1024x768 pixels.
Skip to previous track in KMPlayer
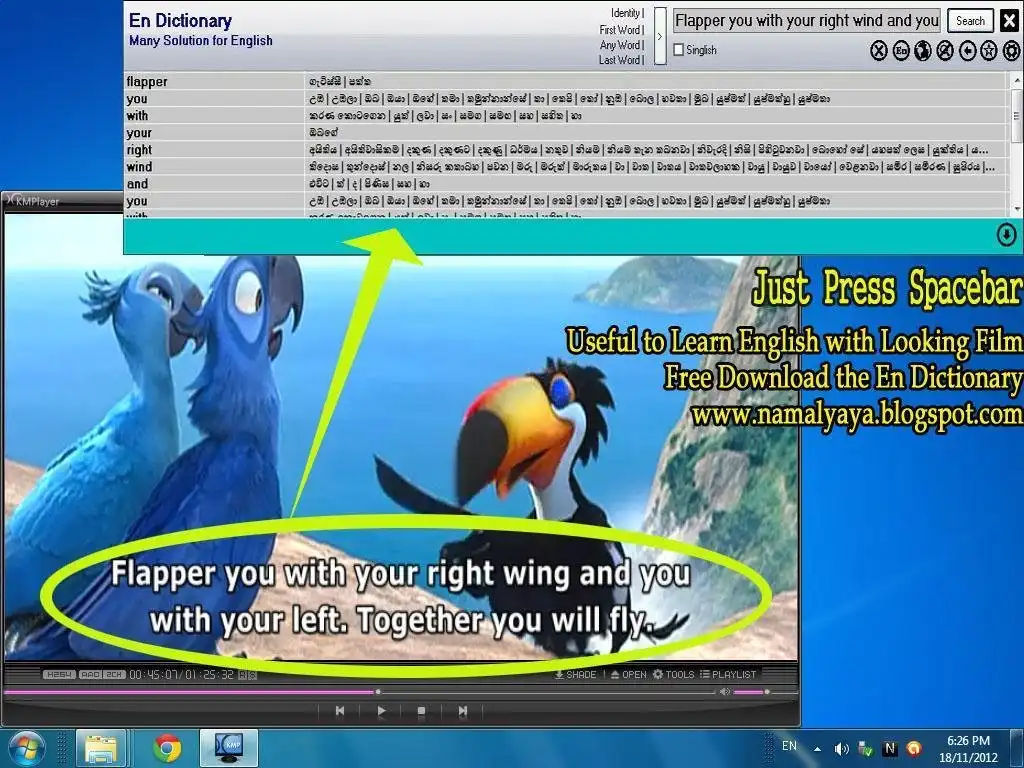coord(340,711)
